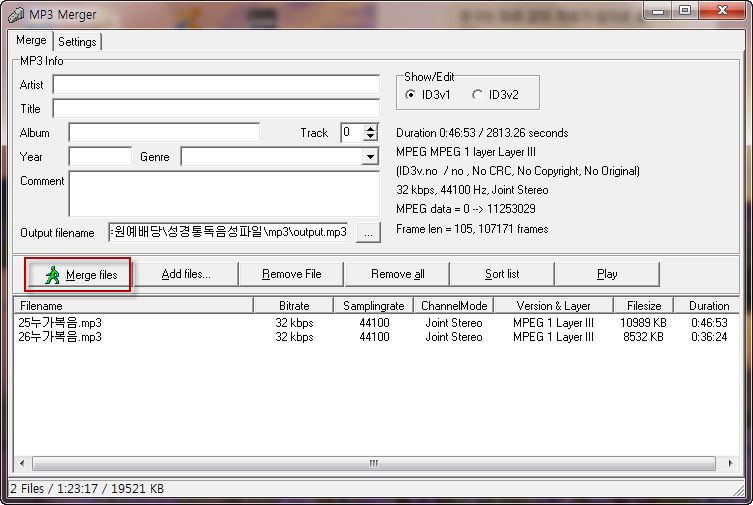Click the Remove all button
The height and width of the screenshot is (505, 753).
click(x=397, y=274)
